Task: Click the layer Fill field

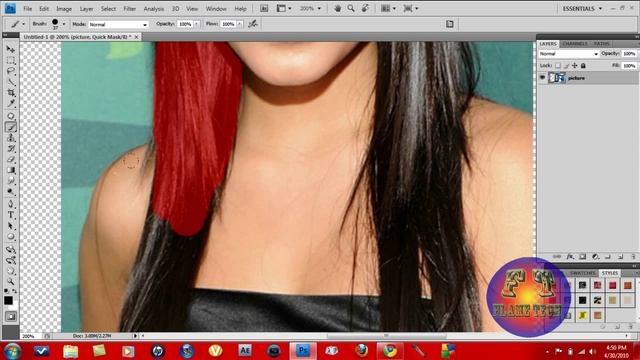Action: (x=629, y=65)
